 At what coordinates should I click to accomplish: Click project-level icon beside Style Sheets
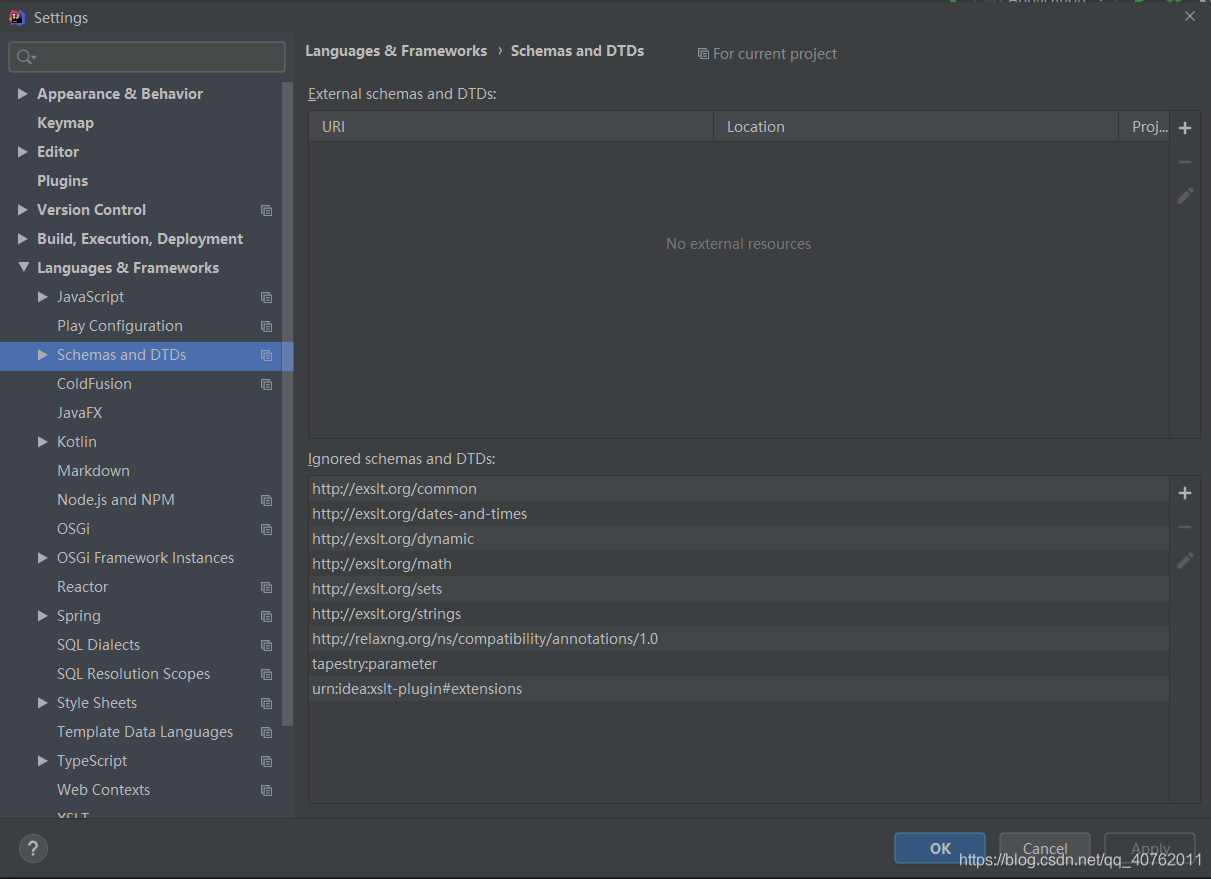pos(266,703)
